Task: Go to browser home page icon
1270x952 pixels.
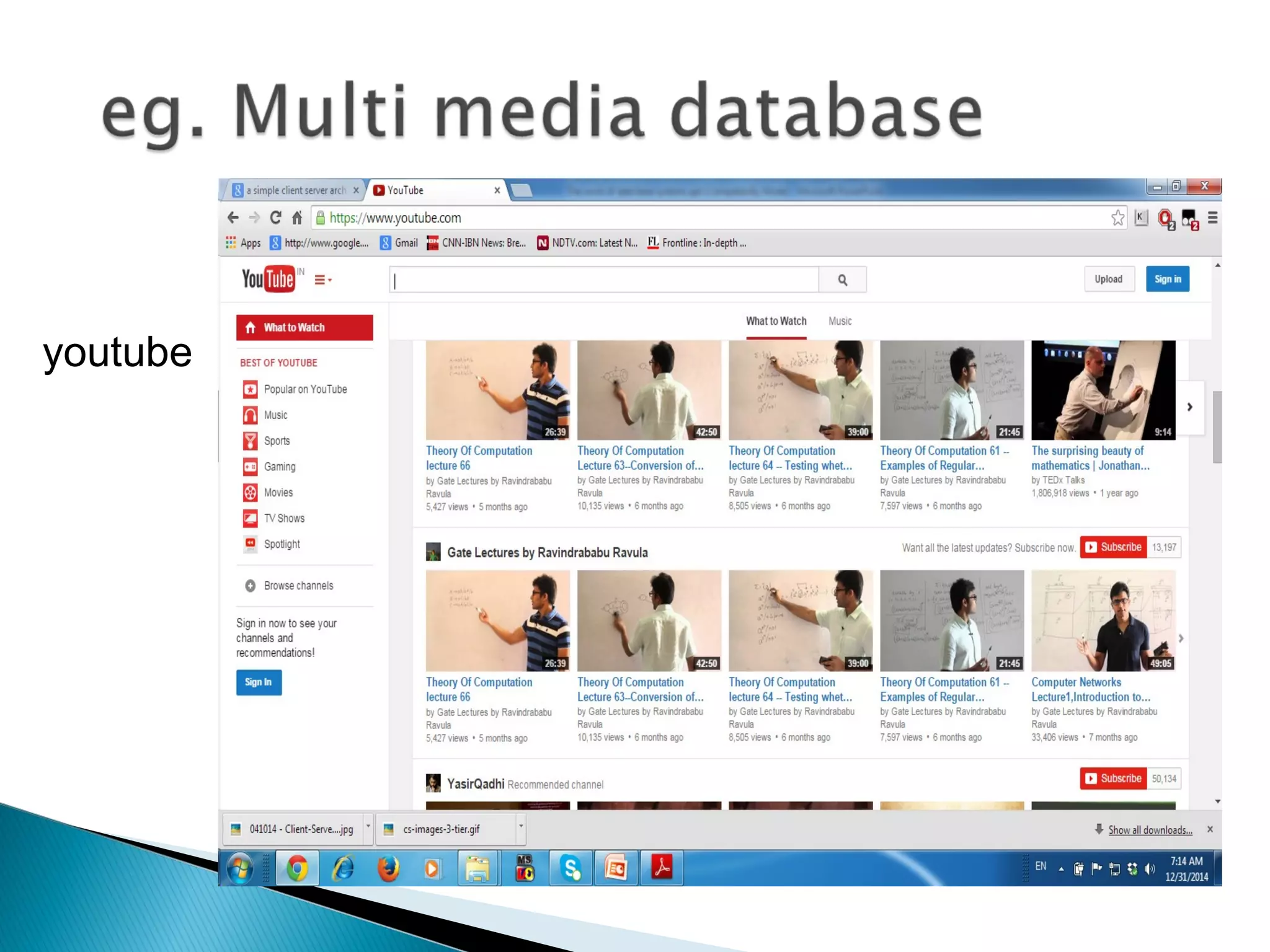Action: pos(297,218)
